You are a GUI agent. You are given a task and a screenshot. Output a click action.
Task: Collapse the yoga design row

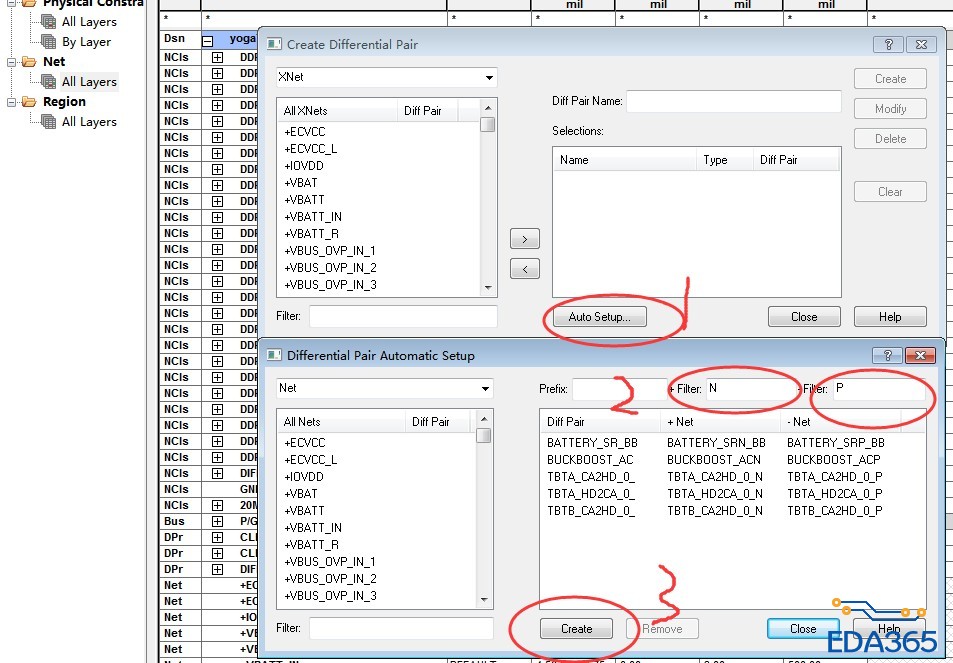(208, 41)
